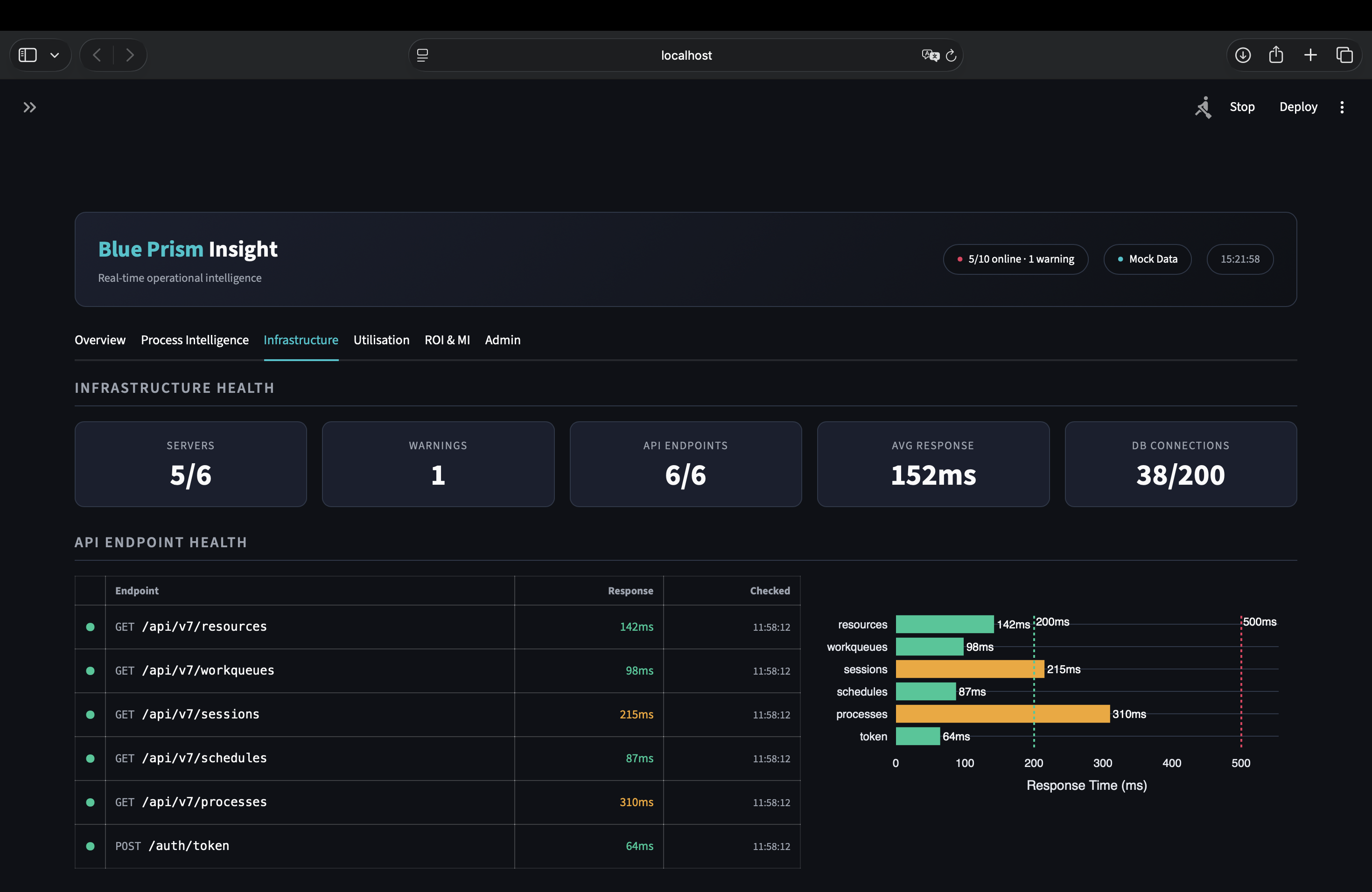The width and height of the screenshot is (1372, 892).
Task: Expand the collapsed sidebar with double chevrons
Action: pyautogui.click(x=29, y=107)
